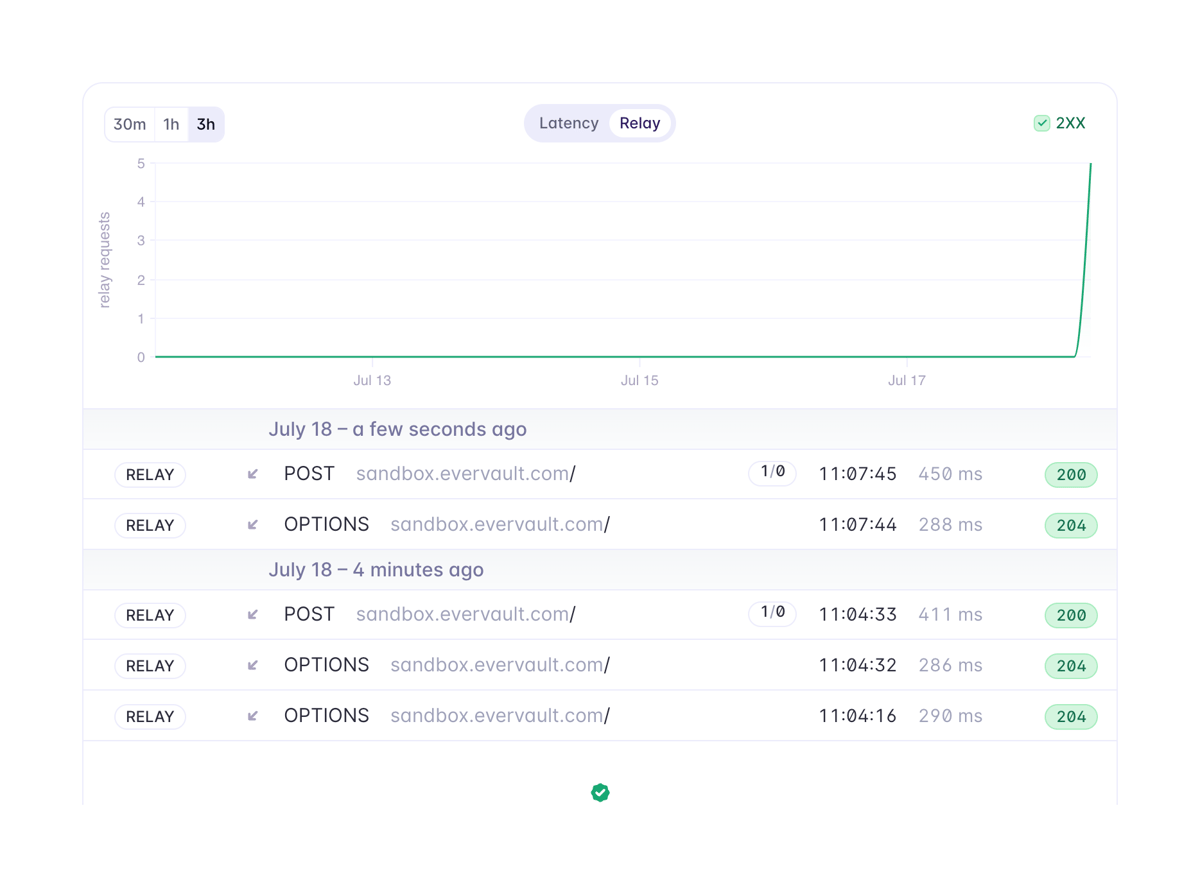This screenshot has width=1200, height=887.
Task: Click sandbox.evervault.com on the 11:04:32 OPTIONS row
Action: [x=499, y=665]
